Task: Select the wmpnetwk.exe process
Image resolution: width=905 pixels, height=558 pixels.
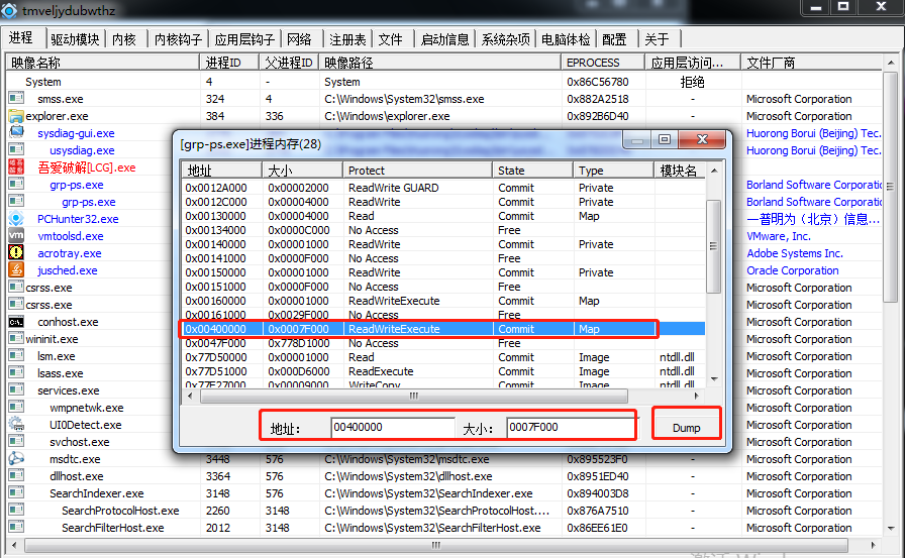Action: 87,407
